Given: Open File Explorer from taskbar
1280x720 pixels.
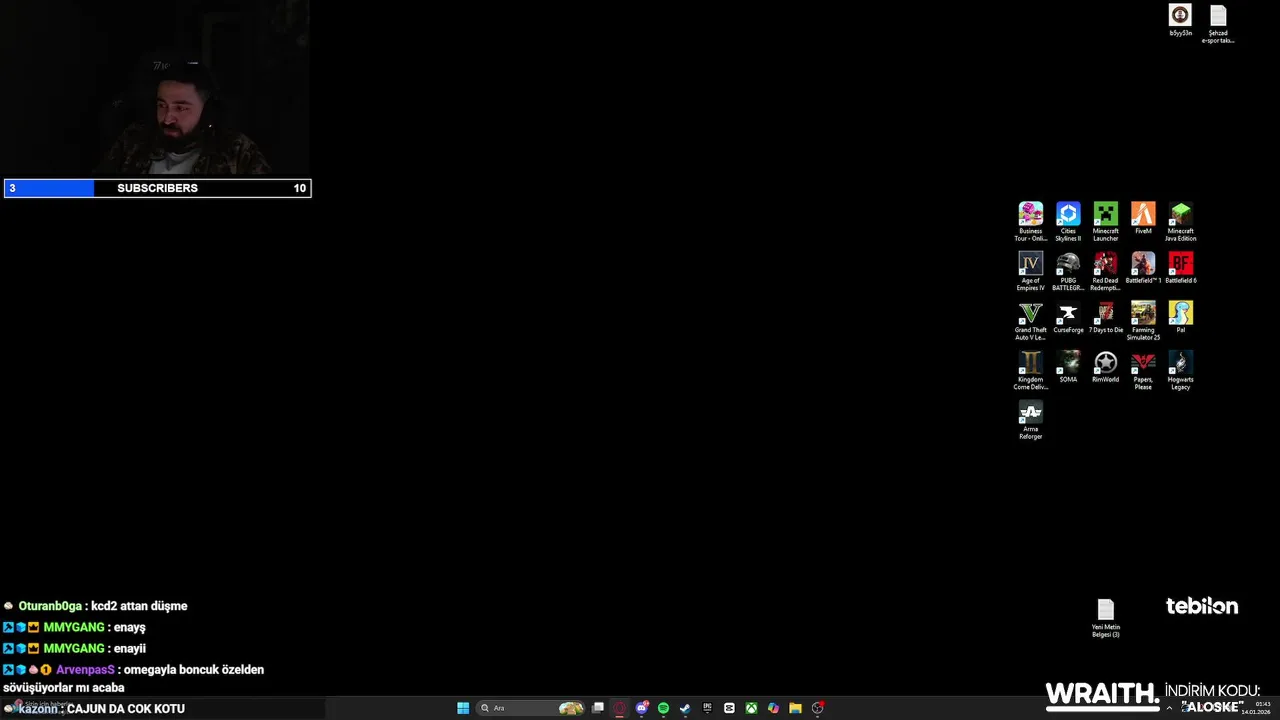Looking at the screenshot, I should click(x=795, y=708).
